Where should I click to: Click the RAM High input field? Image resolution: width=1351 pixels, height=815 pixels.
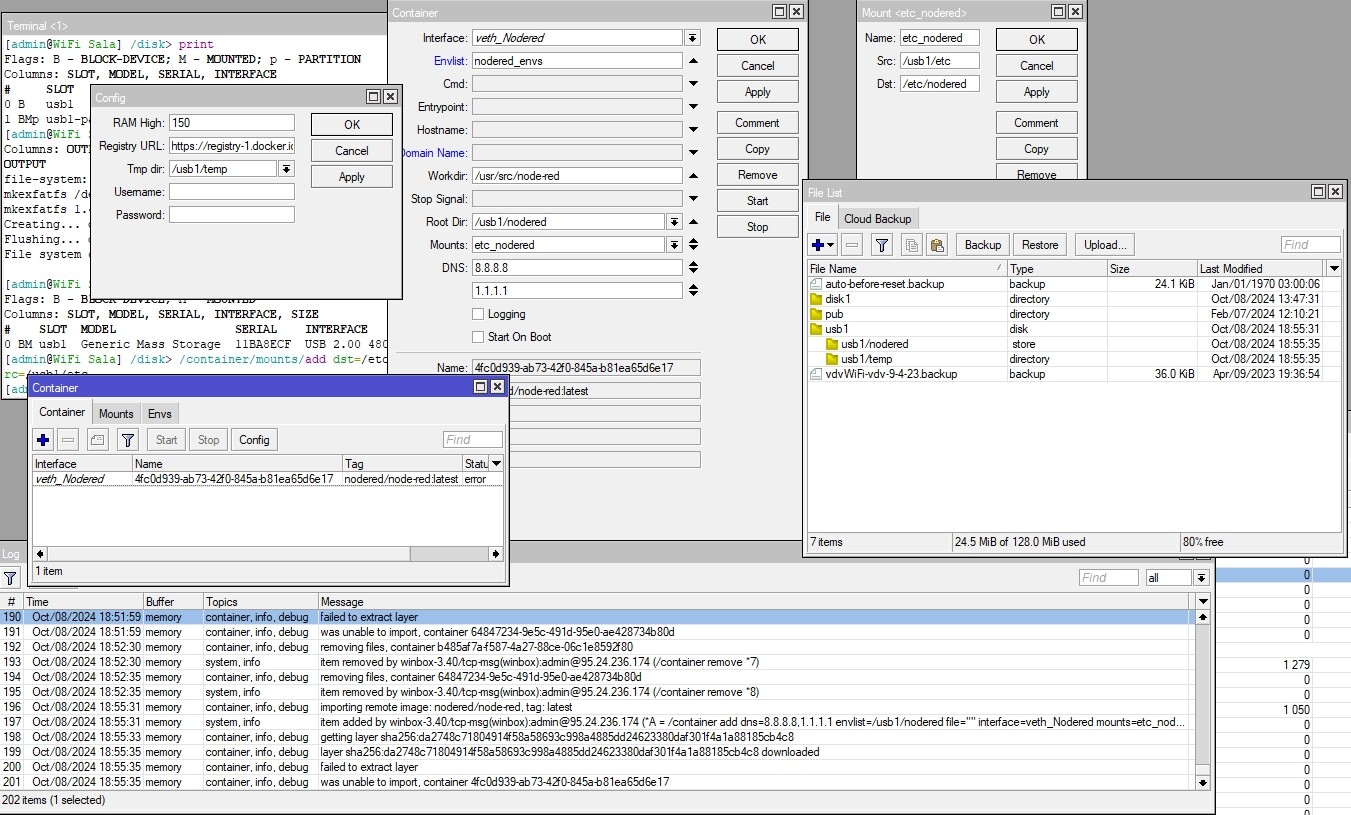(232, 123)
